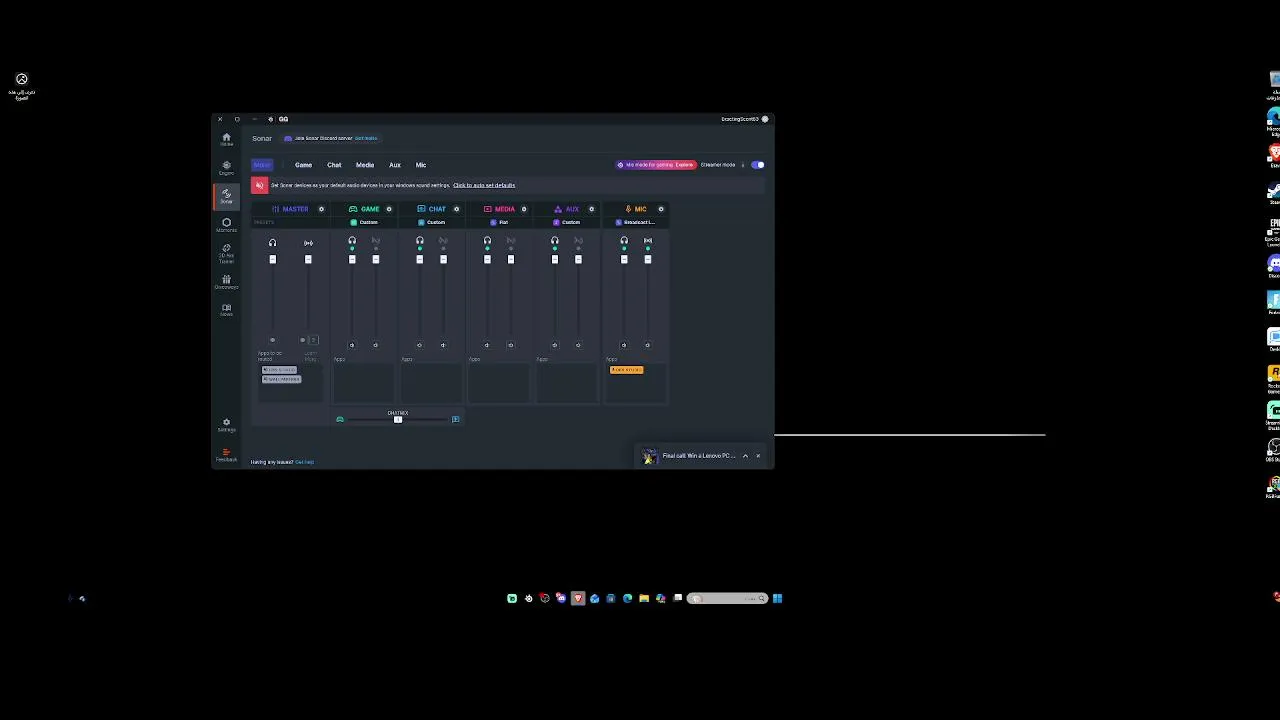This screenshot has width=1280, height=720.
Task: Switch to the Mixer tab
Action: point(262,165)
